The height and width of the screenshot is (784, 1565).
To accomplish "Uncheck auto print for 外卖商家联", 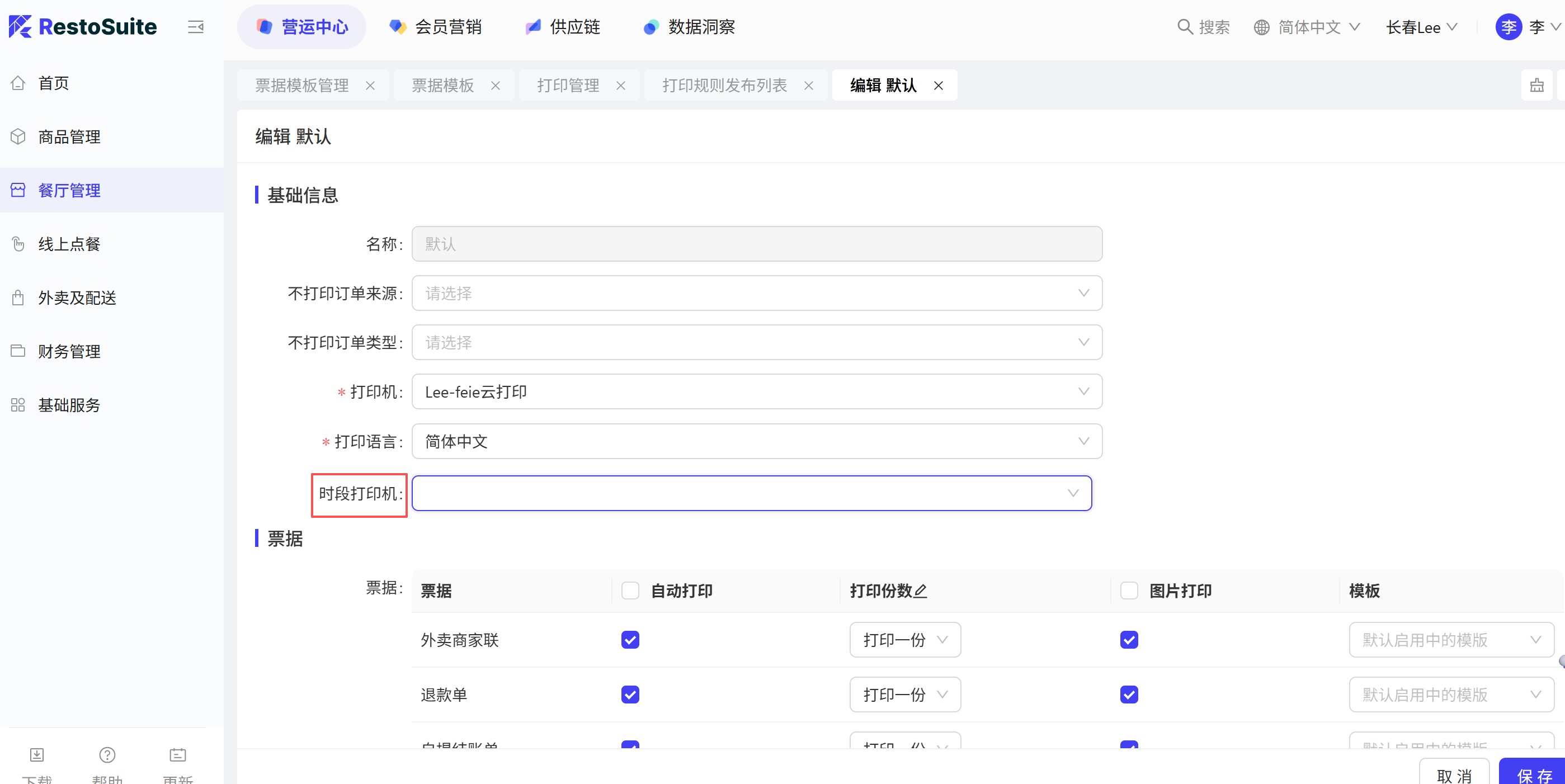I will coord(630,640).
